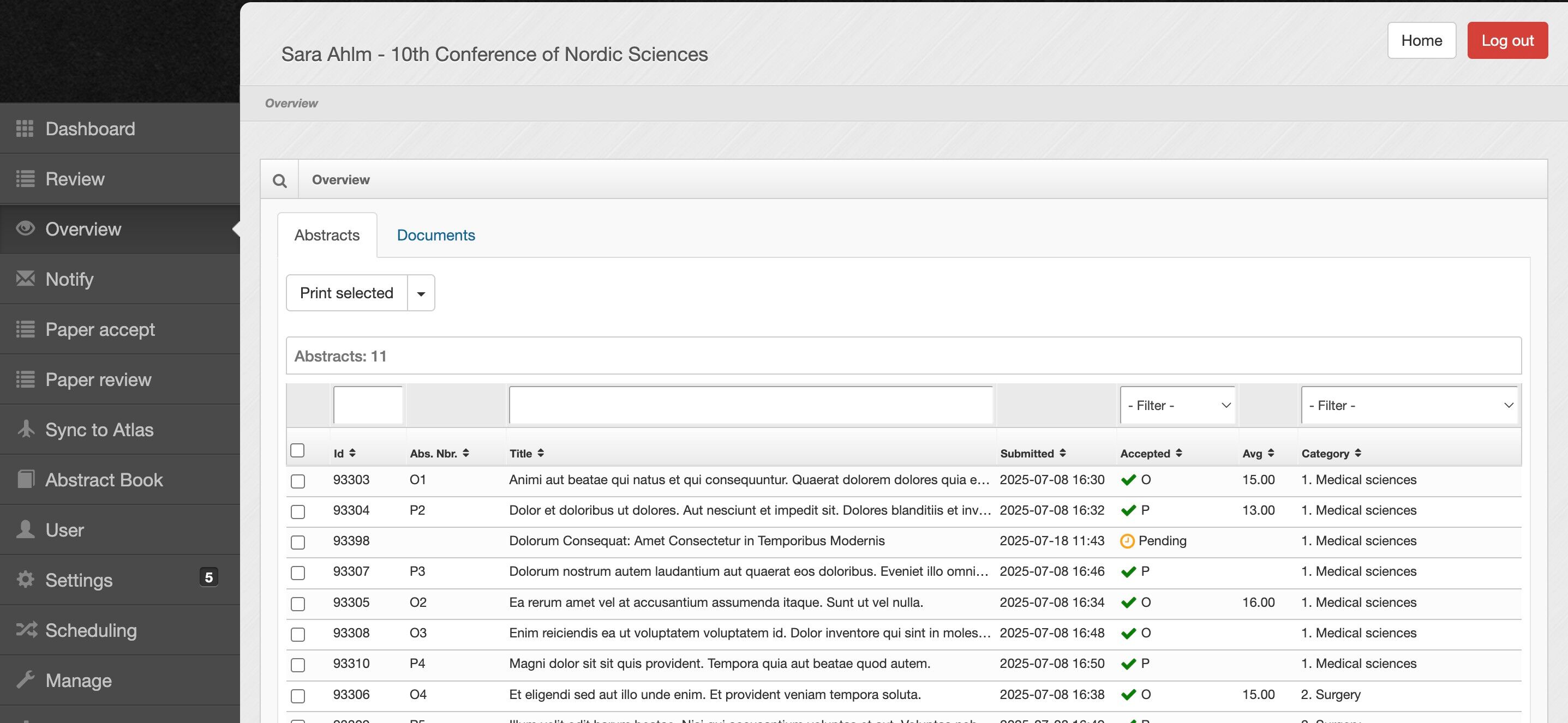Click the Dashboard grid icon in sidebar
This screenshot has height=723, width=1568.
[x=25, y=128]
